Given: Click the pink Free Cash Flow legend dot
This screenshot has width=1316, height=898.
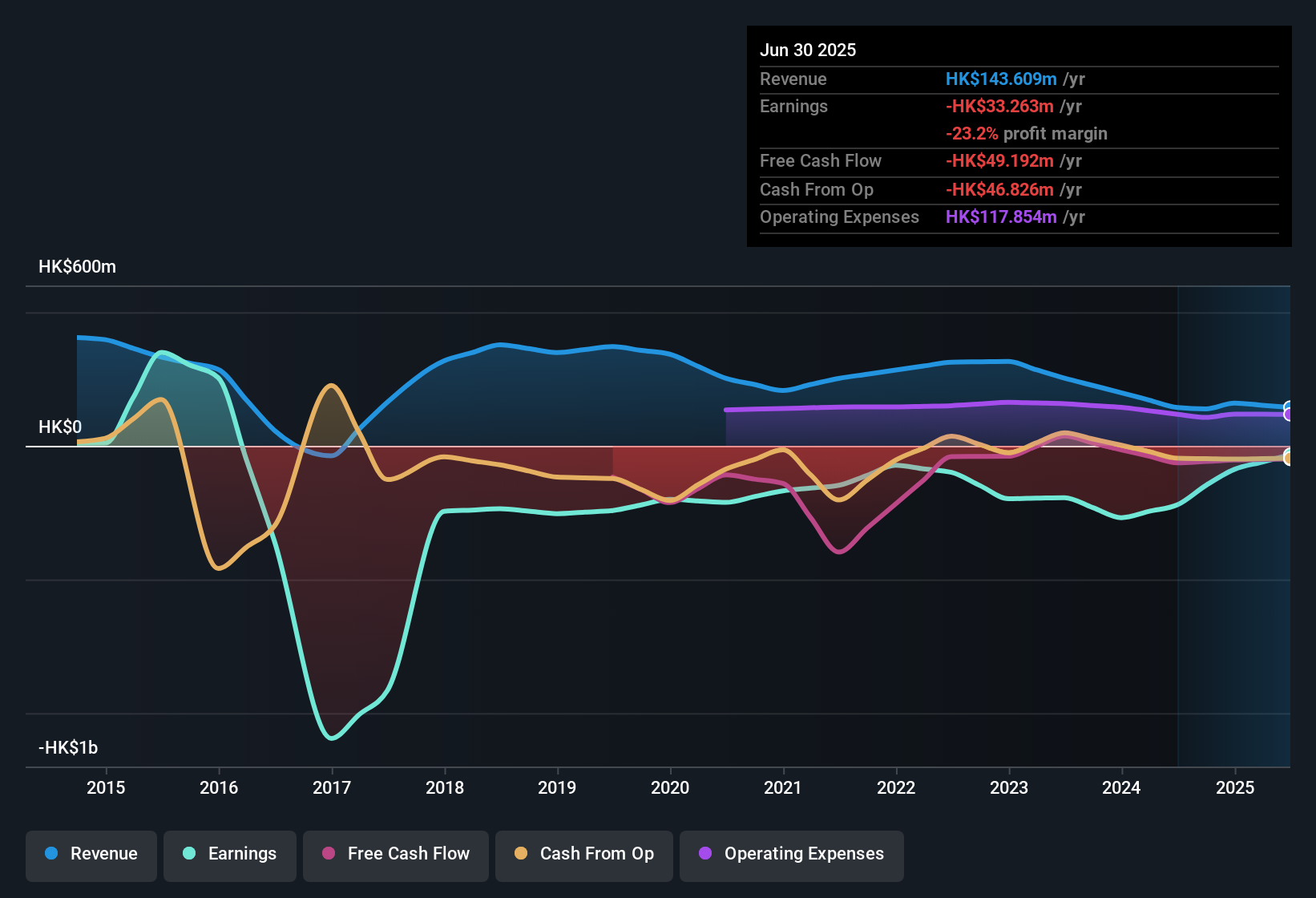Looking at the screenshot, I should click(x=327, y=854).
